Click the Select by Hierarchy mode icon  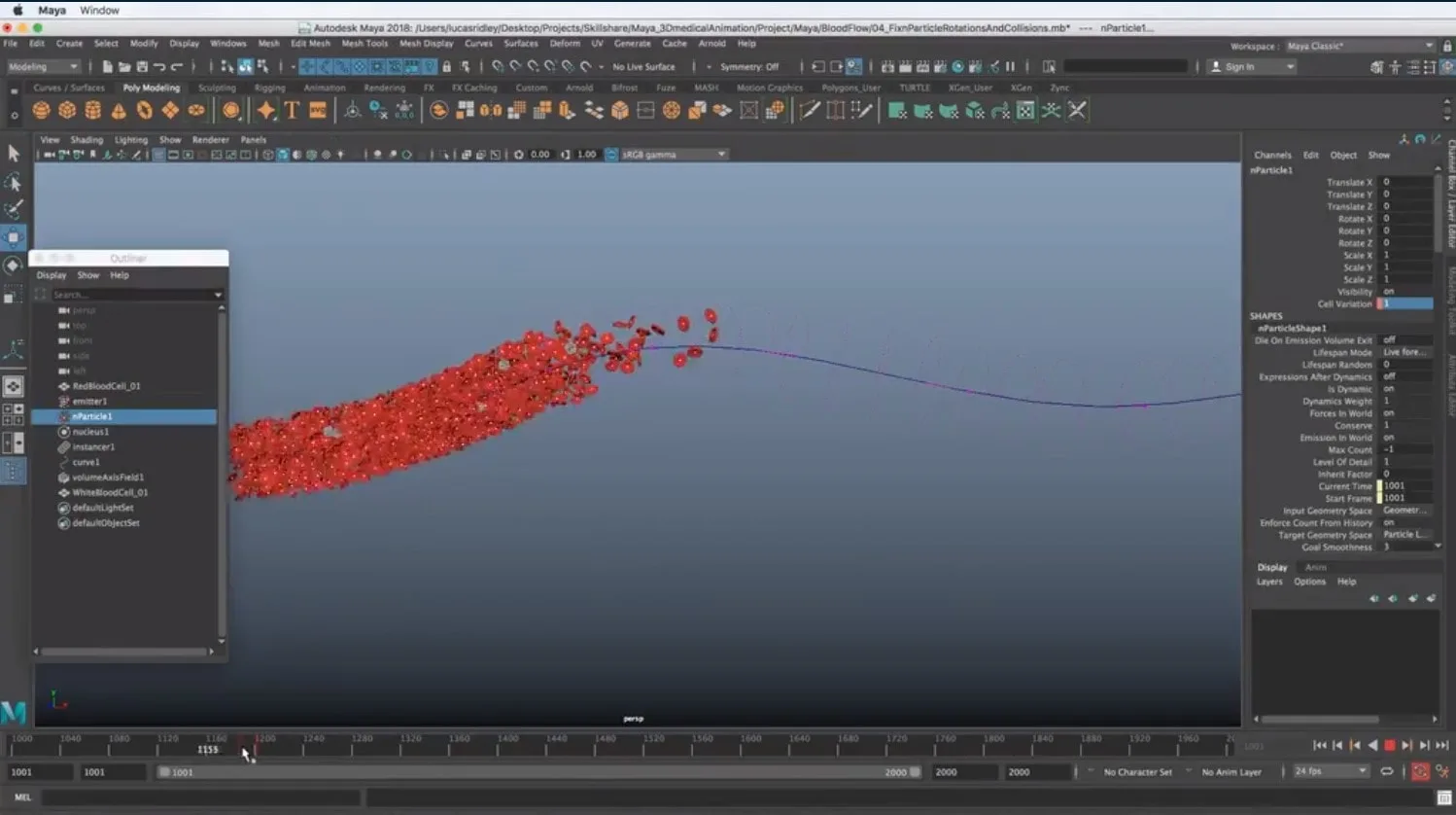coord(227,66)
